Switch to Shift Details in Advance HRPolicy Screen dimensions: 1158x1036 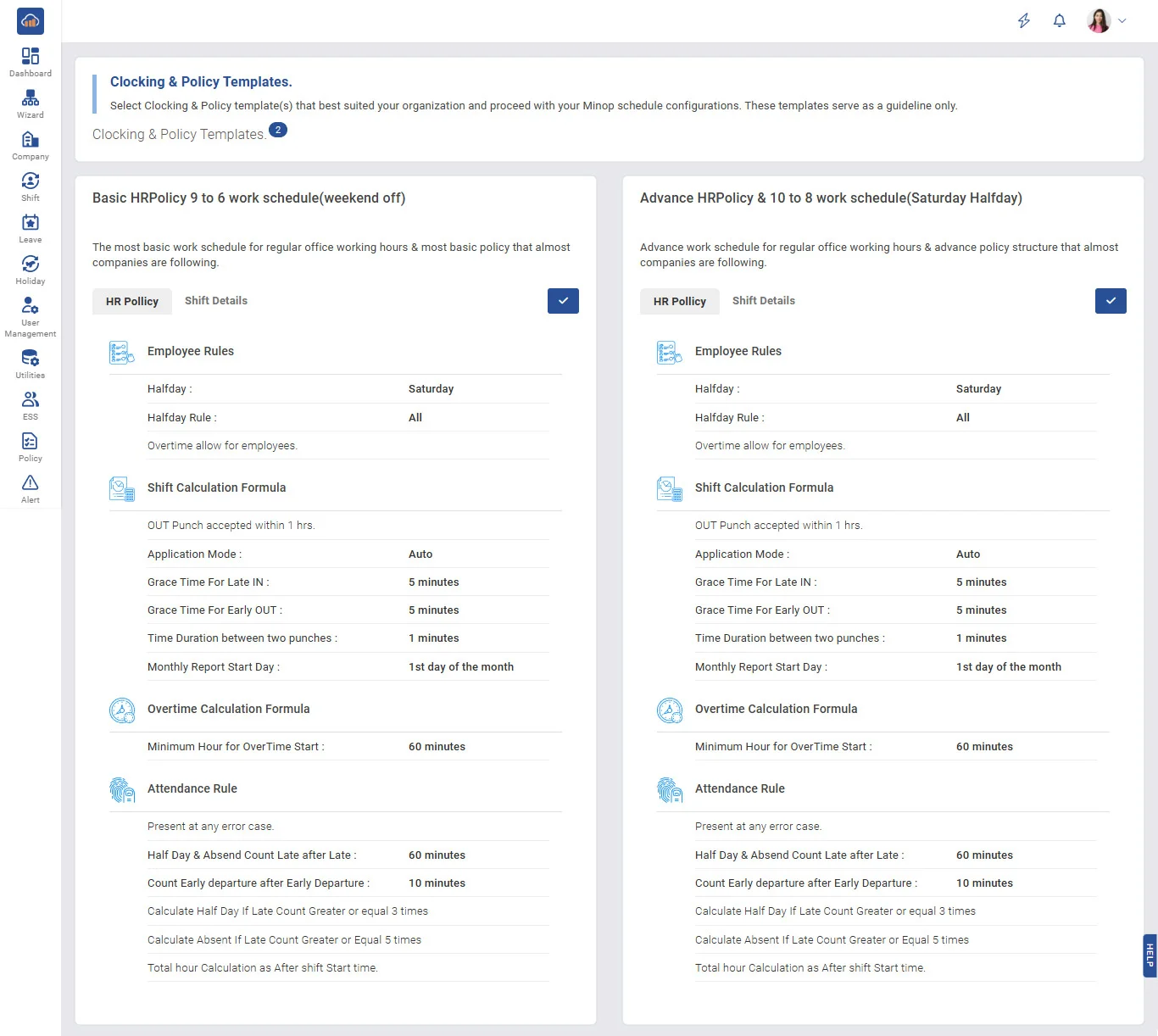764,301
